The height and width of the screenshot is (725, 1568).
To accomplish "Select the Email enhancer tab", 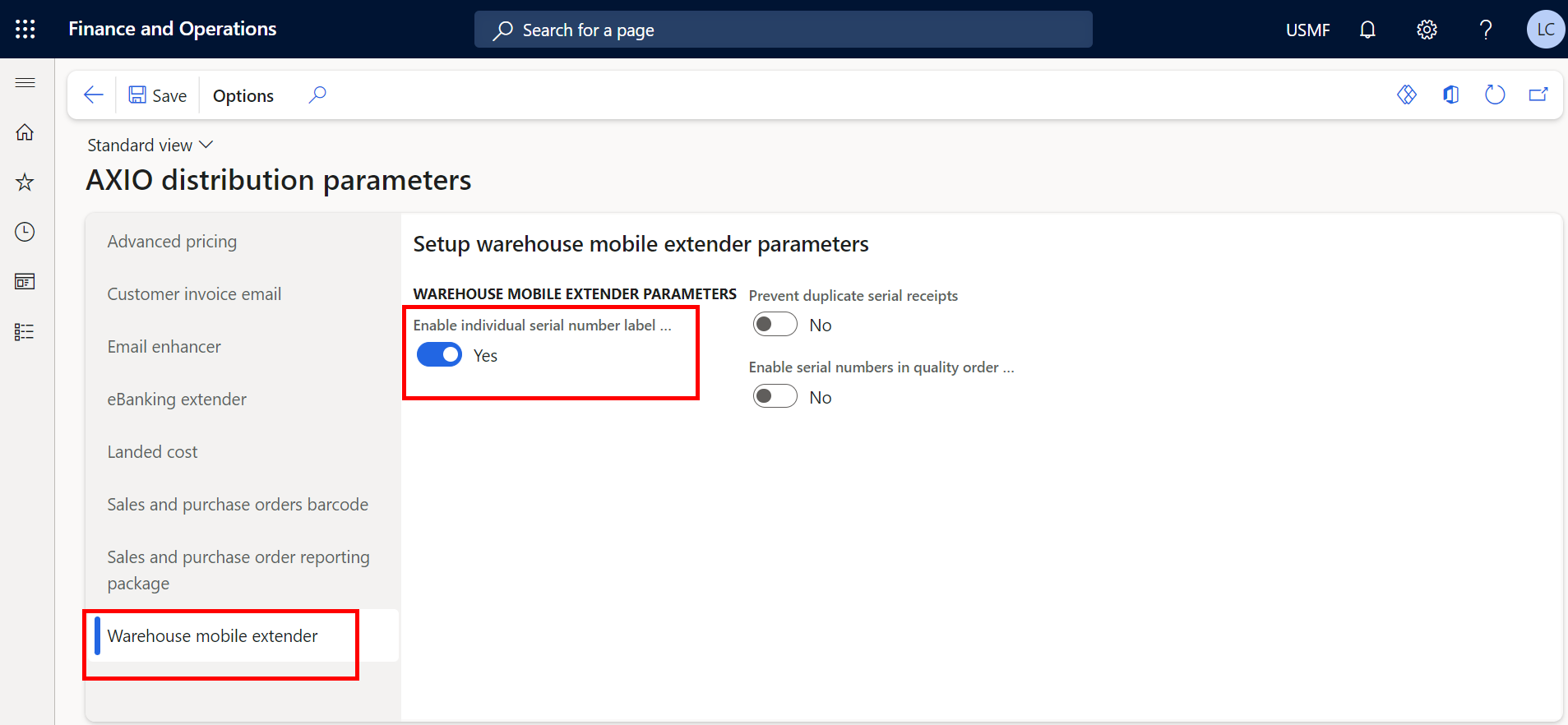I will point(243,347).
